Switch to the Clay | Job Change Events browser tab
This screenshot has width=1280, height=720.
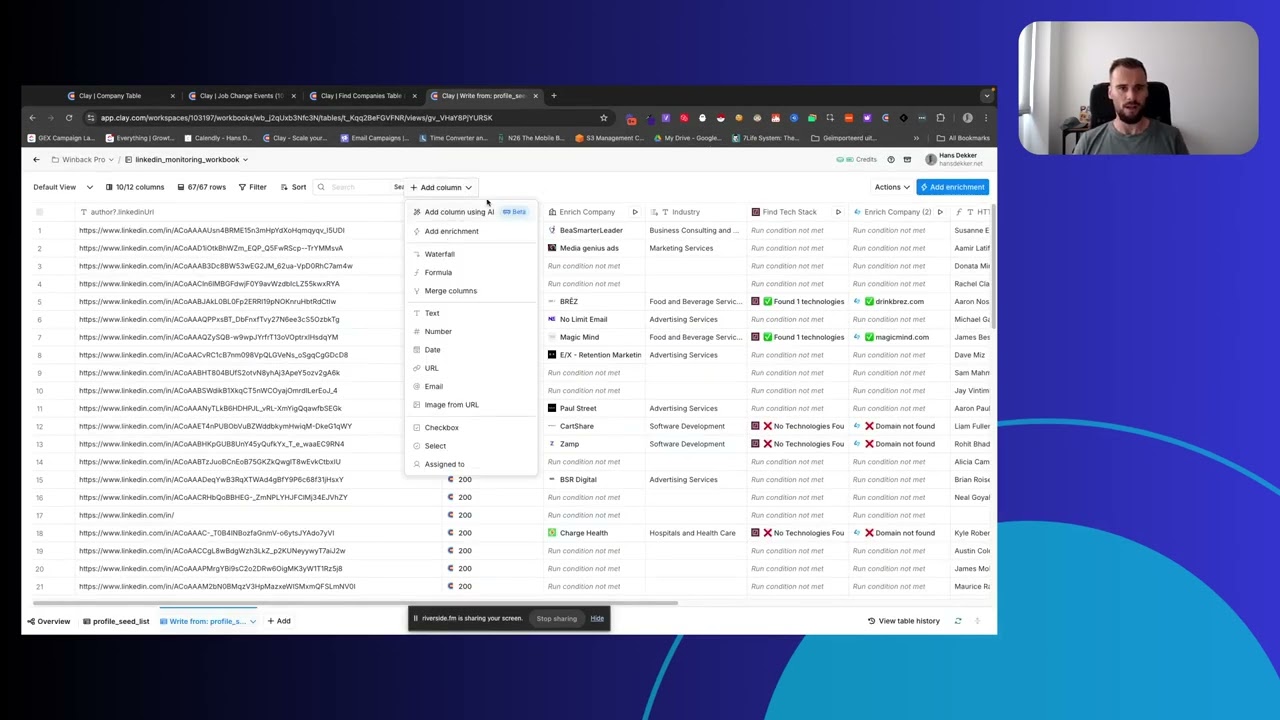click(240, 96)
